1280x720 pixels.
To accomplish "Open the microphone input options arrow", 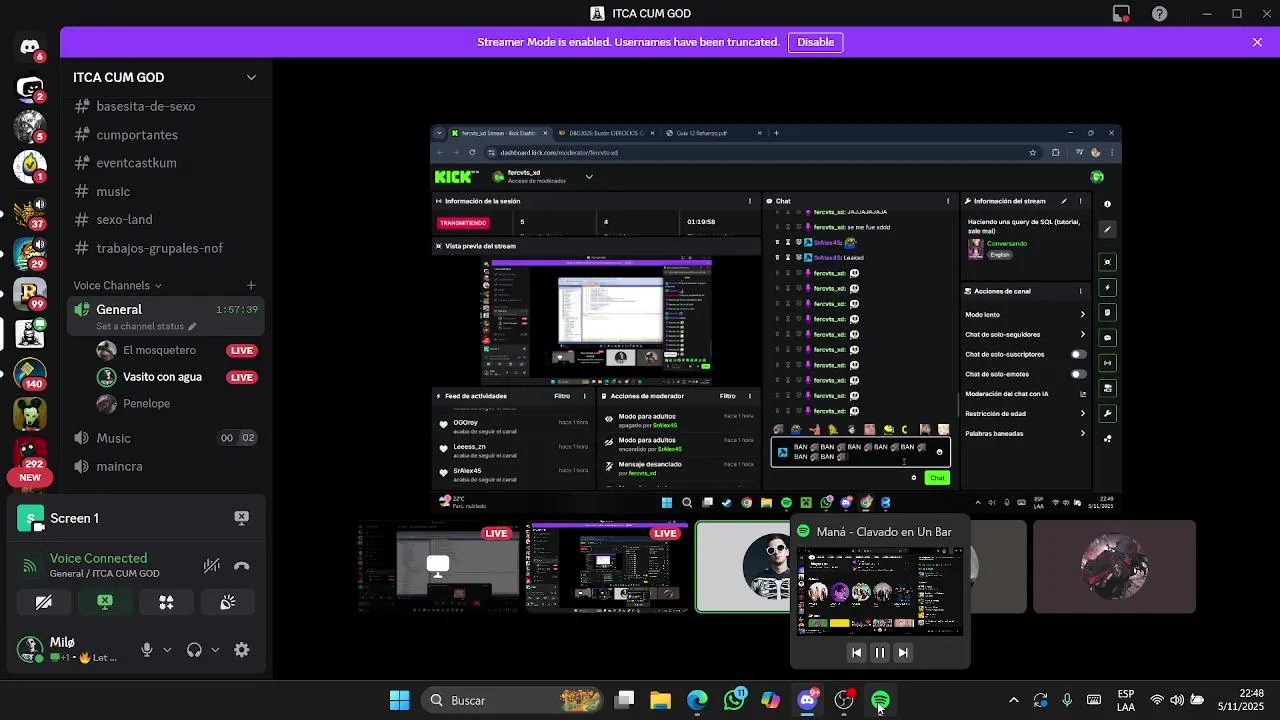I will pyautogui.click(x=166, y=650).
